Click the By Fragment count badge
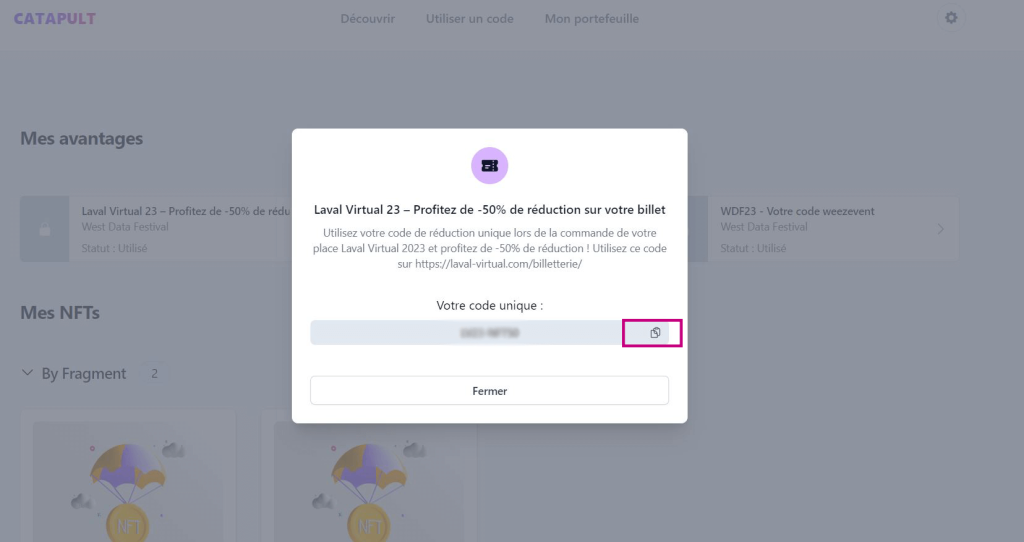 (154, 373)
